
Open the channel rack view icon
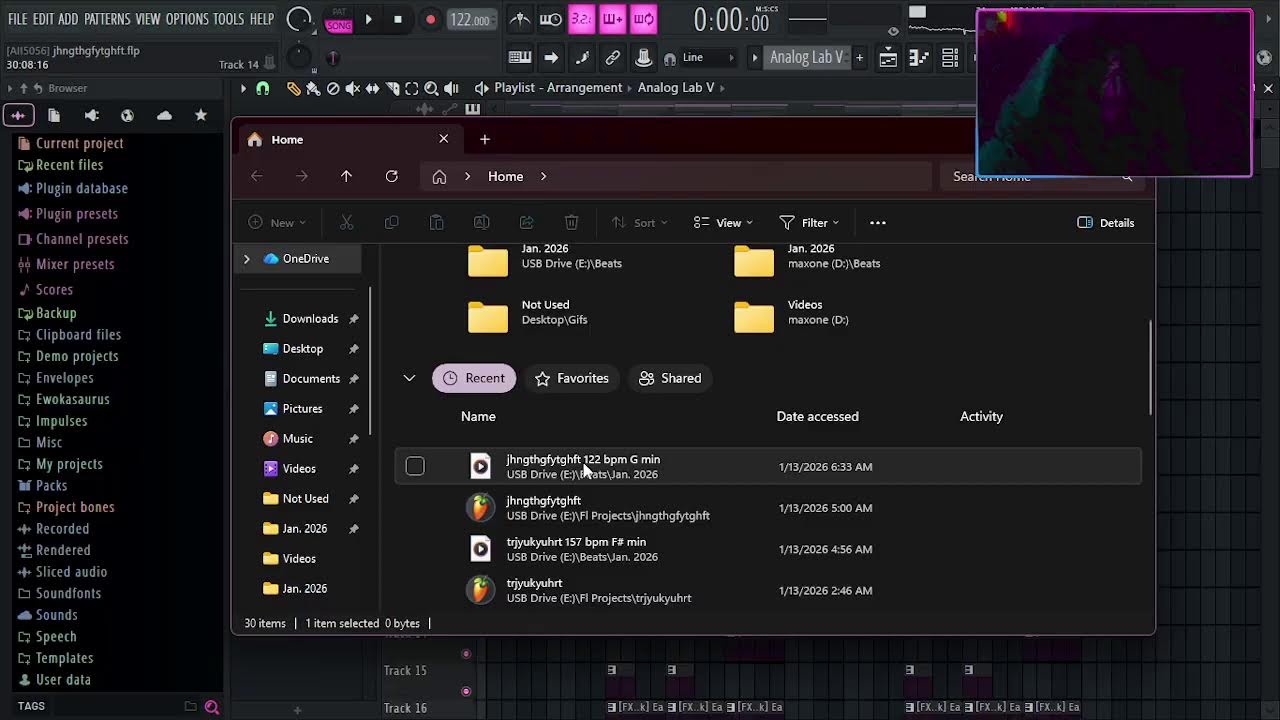pyautogui.click(x=950, y=58)
